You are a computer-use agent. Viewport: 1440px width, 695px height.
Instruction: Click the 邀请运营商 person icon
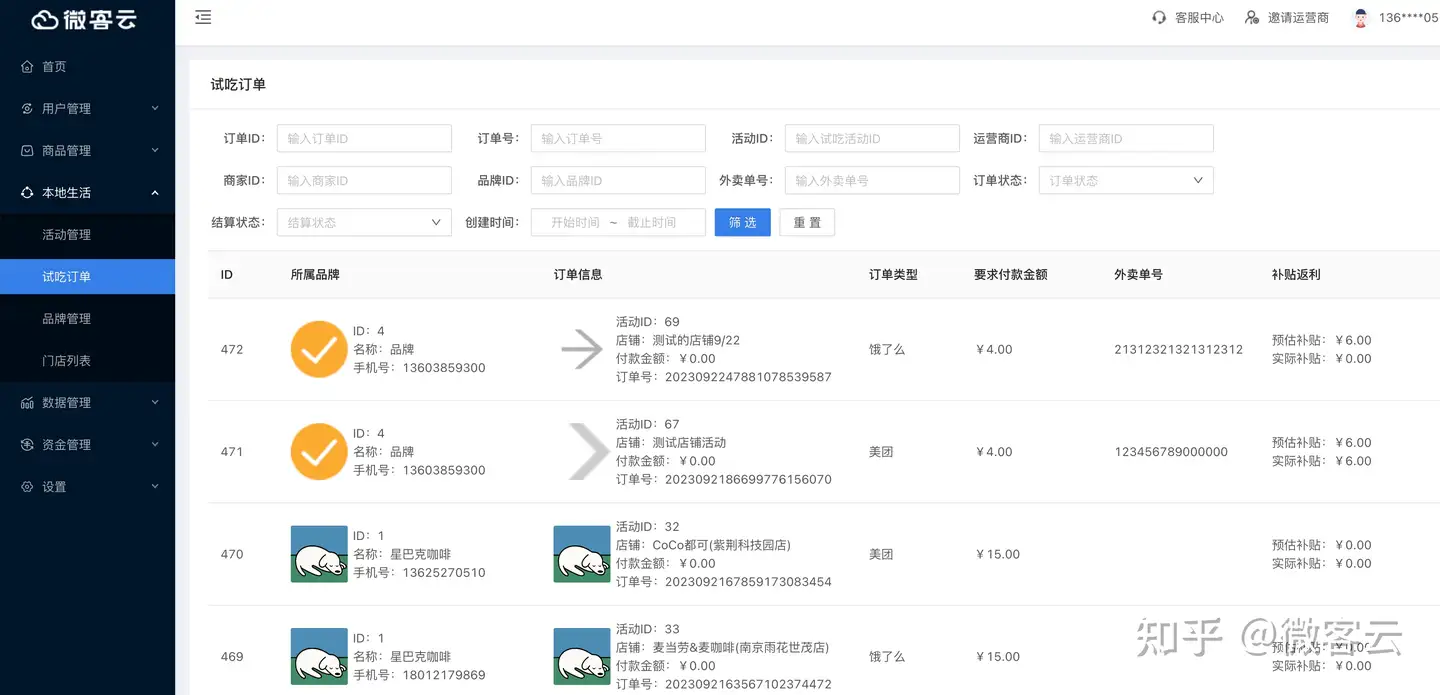coord(1252,18)
